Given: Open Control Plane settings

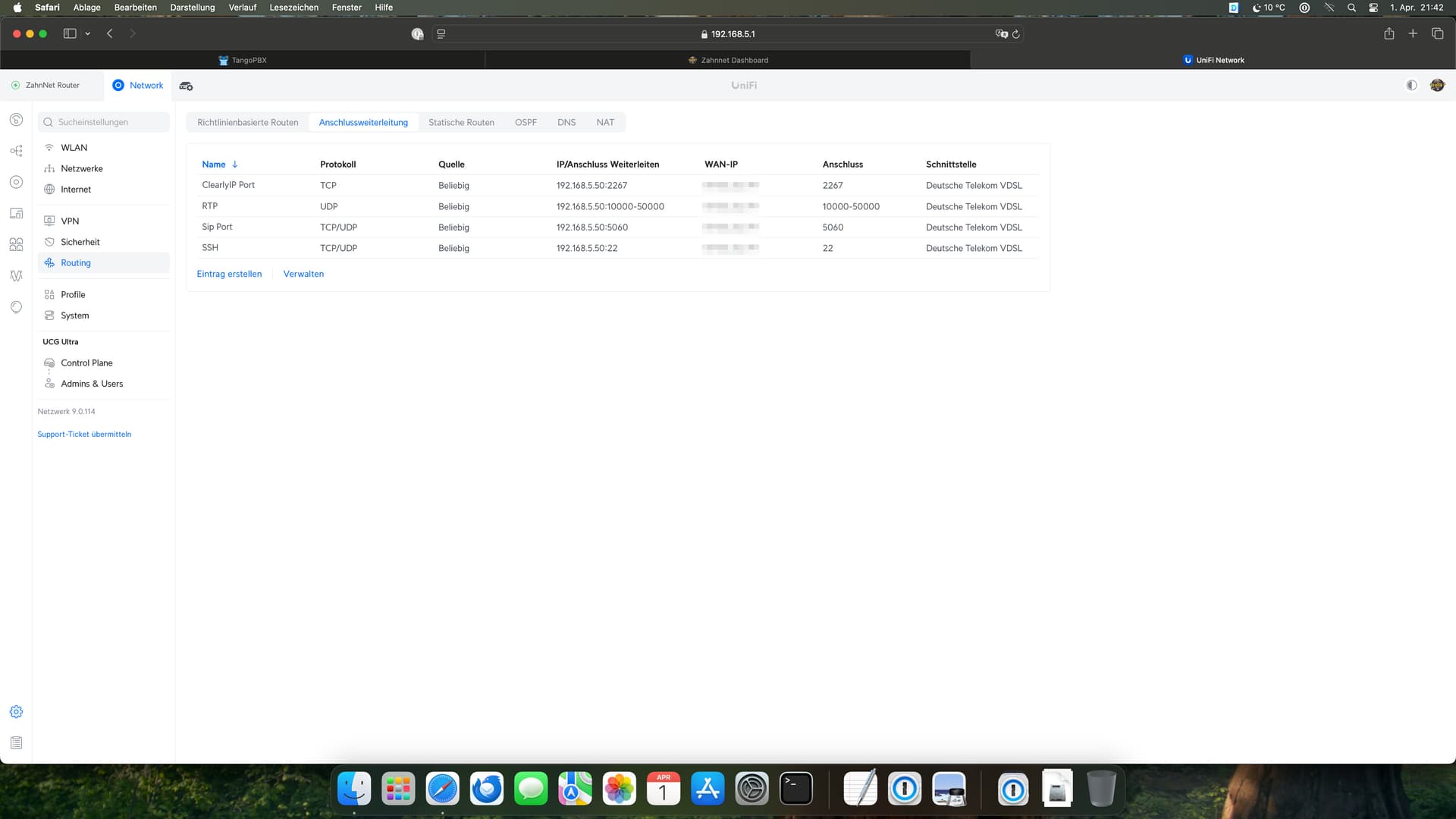Looking at the screenshot, I should click(x=104, y=362).
